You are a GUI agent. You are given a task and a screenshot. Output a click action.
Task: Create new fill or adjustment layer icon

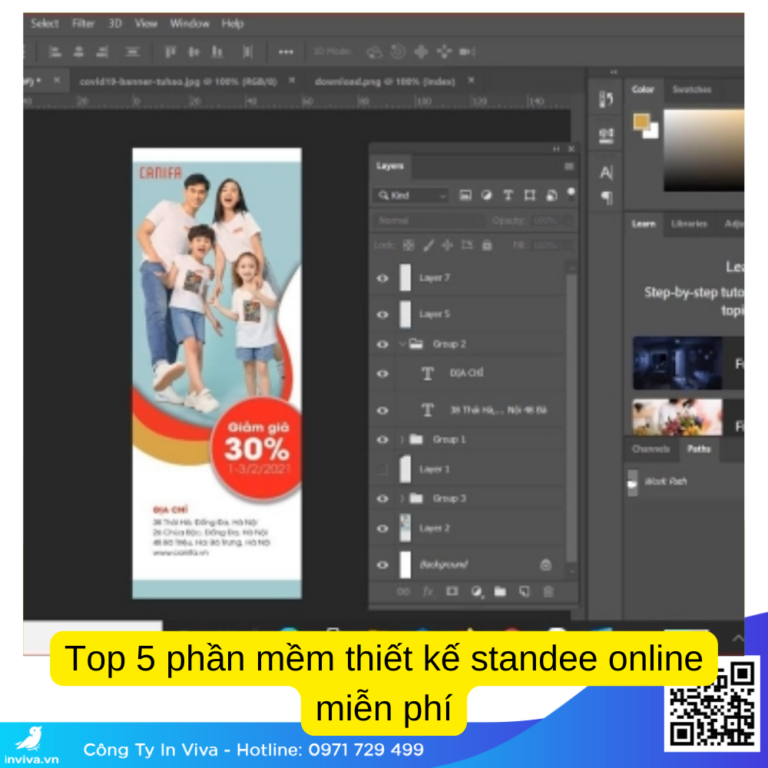point(477,592)
